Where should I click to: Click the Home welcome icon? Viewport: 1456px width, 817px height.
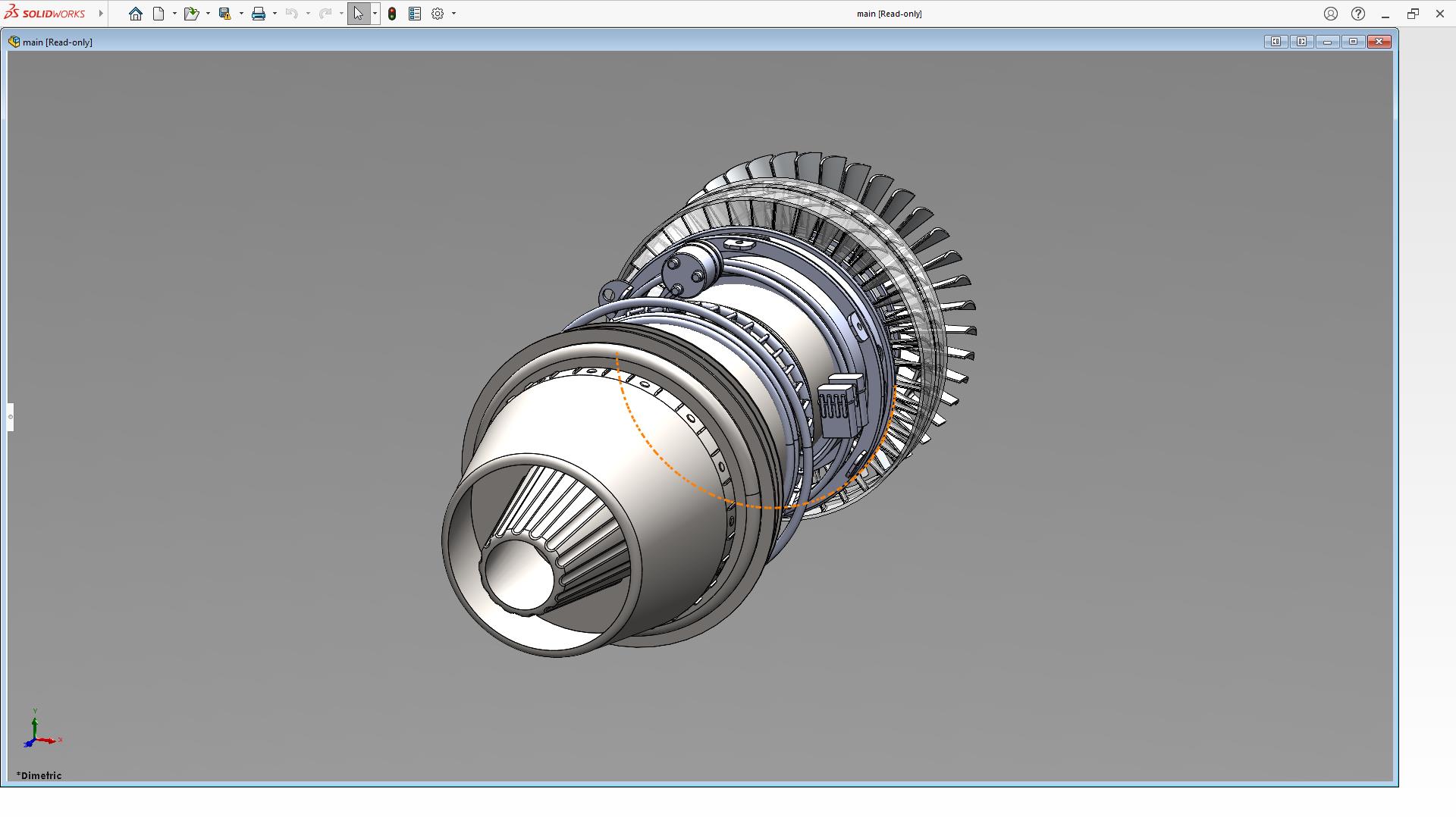click(x=136, y=14)
